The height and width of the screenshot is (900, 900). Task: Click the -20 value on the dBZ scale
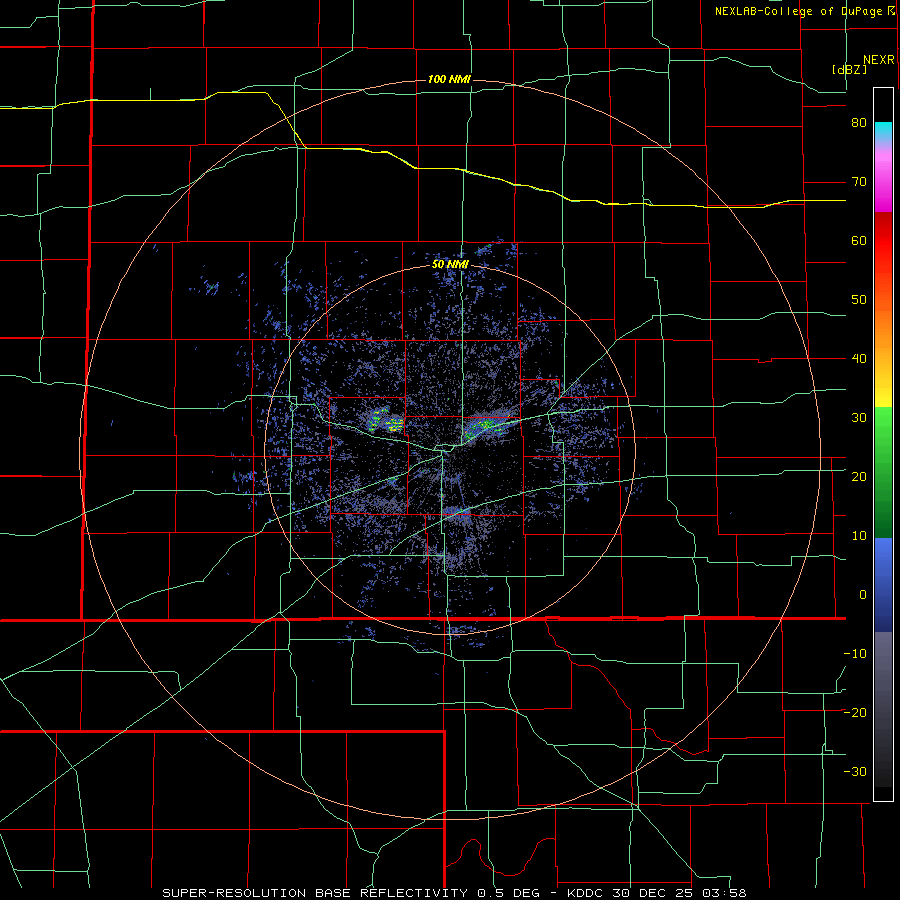click(x=855, y=712)
